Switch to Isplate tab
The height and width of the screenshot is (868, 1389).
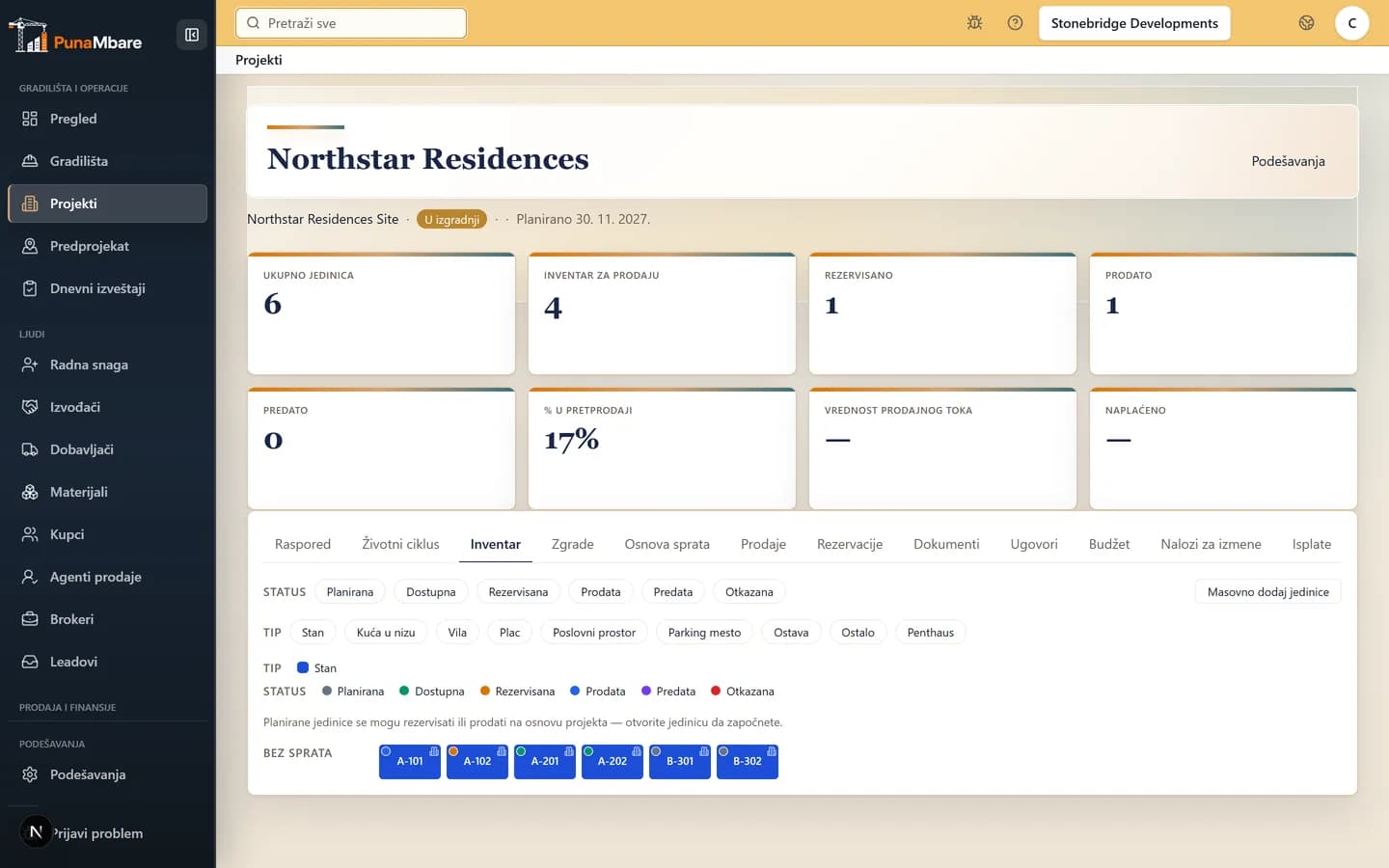[x=1312, y=544]
